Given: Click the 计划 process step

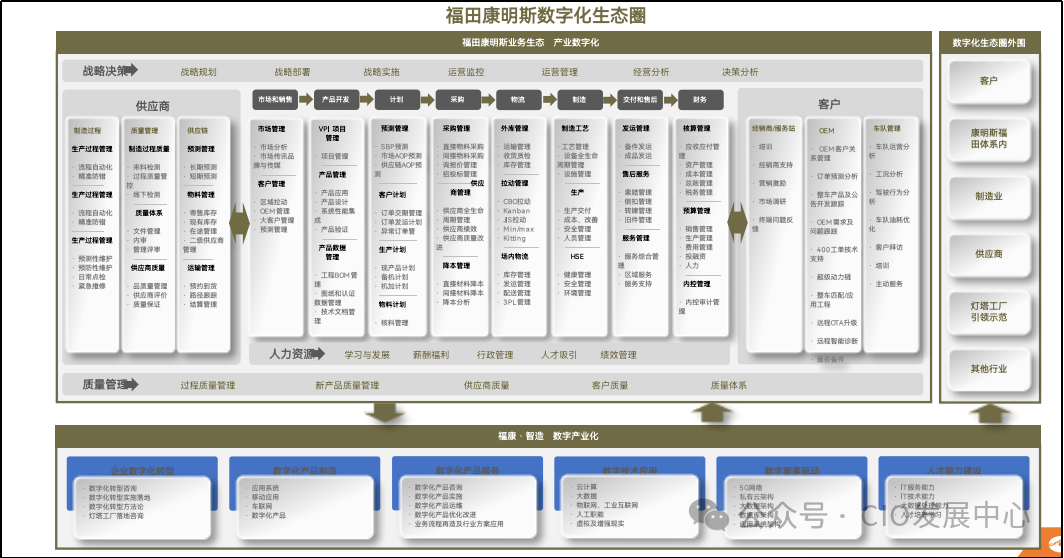Looking at the screenshot, I should pos(396,100).
